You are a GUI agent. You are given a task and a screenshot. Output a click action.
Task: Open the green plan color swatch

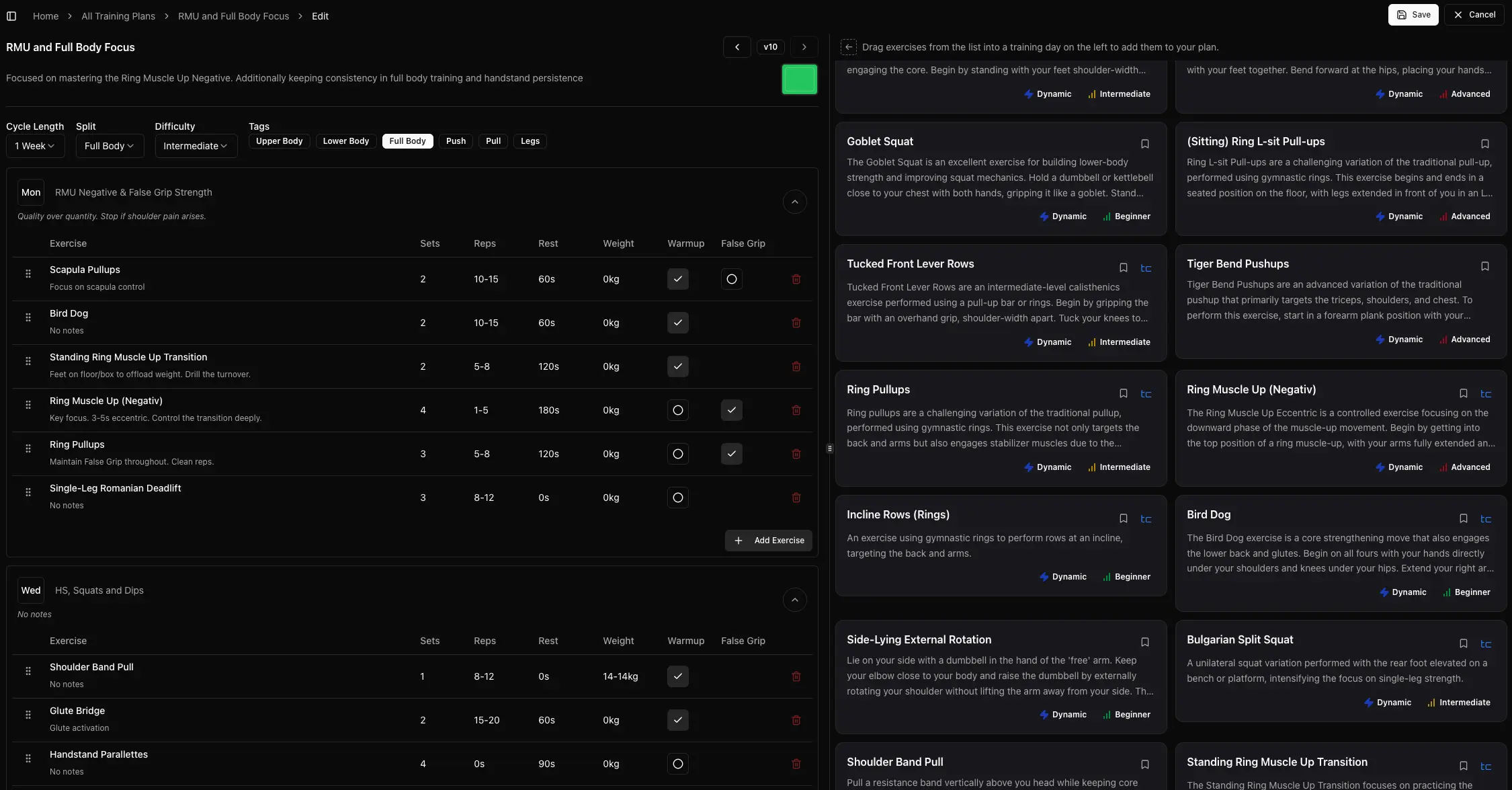click(799, 79)
